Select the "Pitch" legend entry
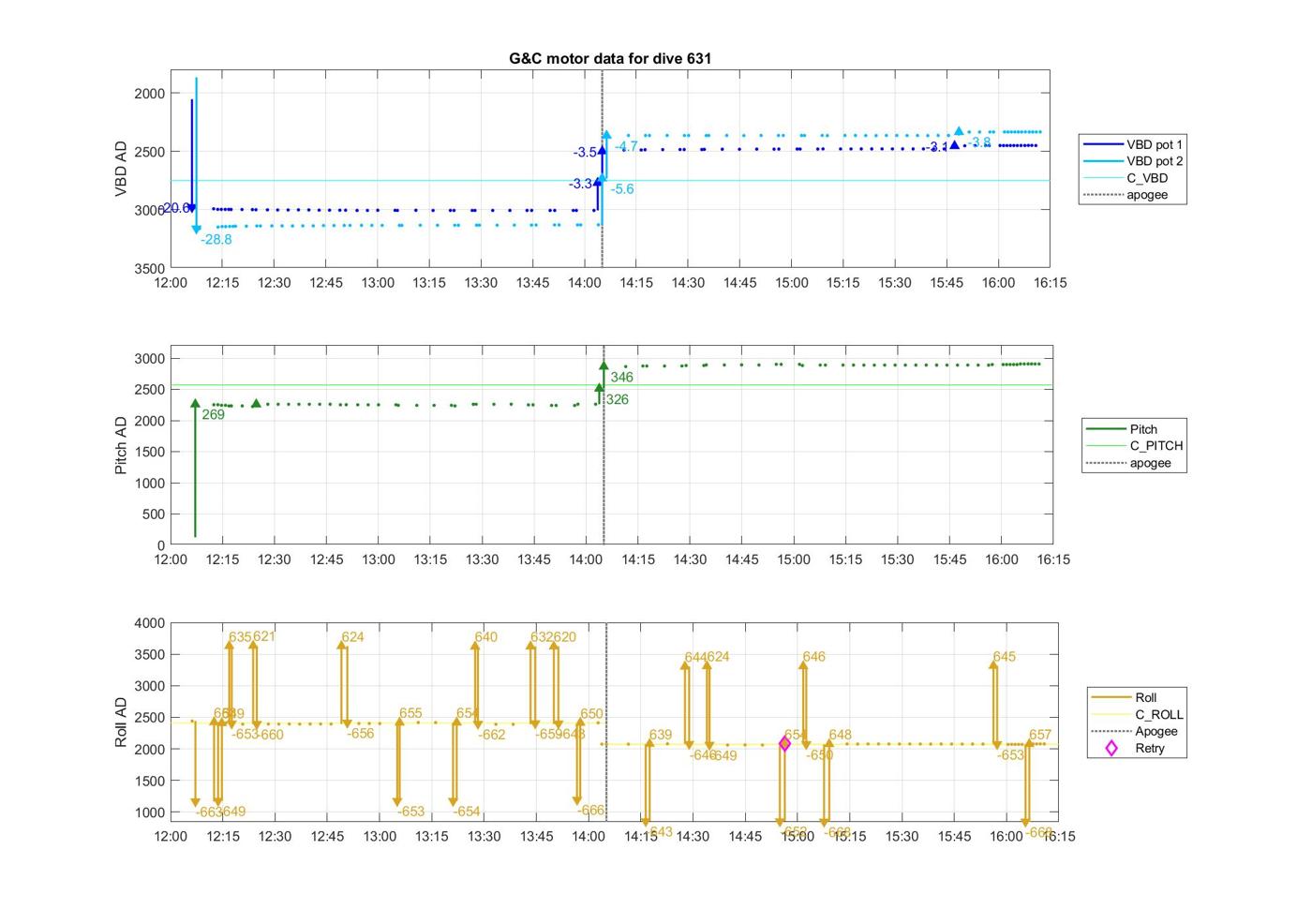The height and width of the screenshot is (924, 1312). 1123,429
